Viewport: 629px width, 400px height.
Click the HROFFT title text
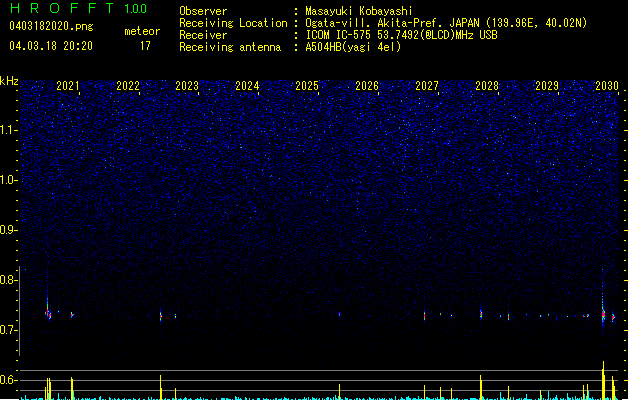pos(62,8)
